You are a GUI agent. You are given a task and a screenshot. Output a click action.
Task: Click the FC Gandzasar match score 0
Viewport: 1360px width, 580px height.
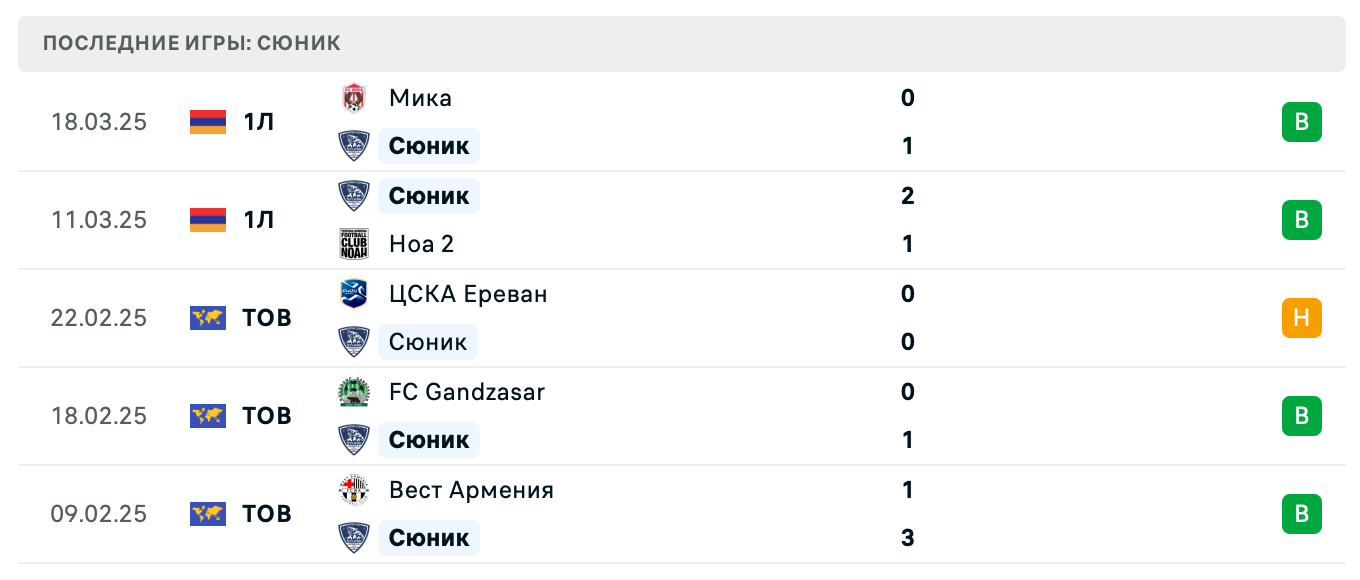(907, 392)
